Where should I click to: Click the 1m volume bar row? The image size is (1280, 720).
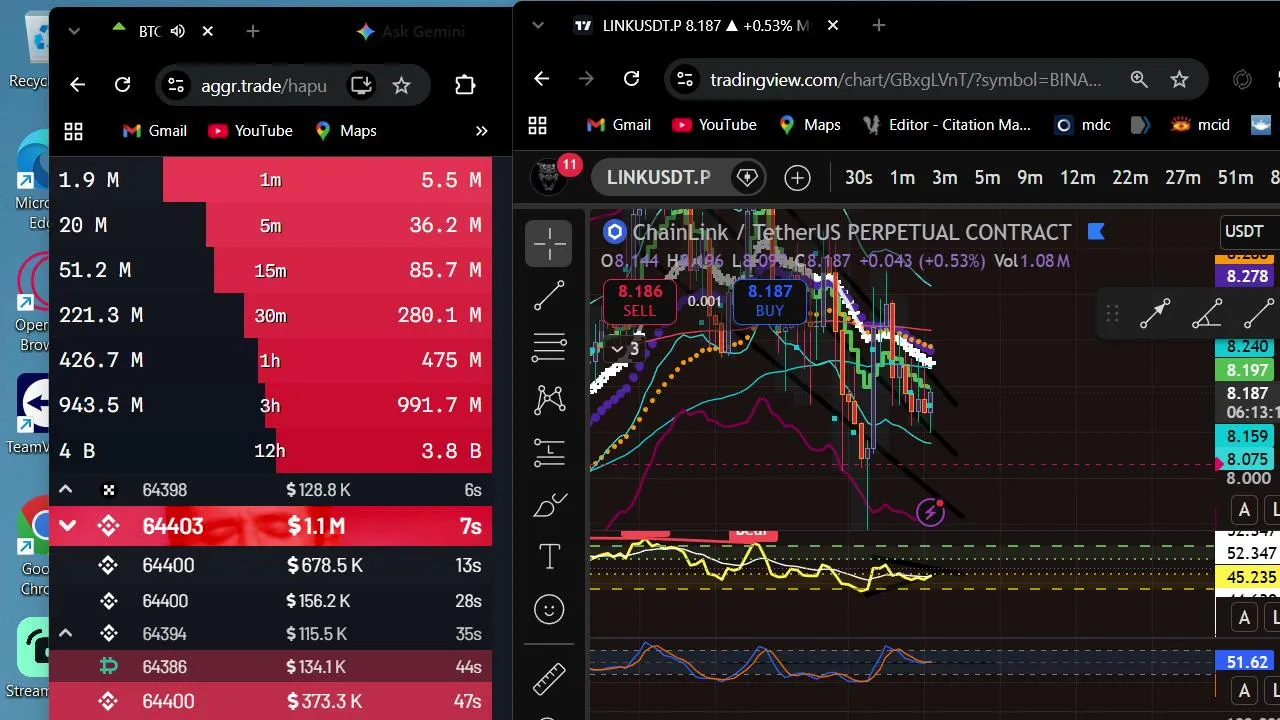pyautogui.click(x=270, y=180)
